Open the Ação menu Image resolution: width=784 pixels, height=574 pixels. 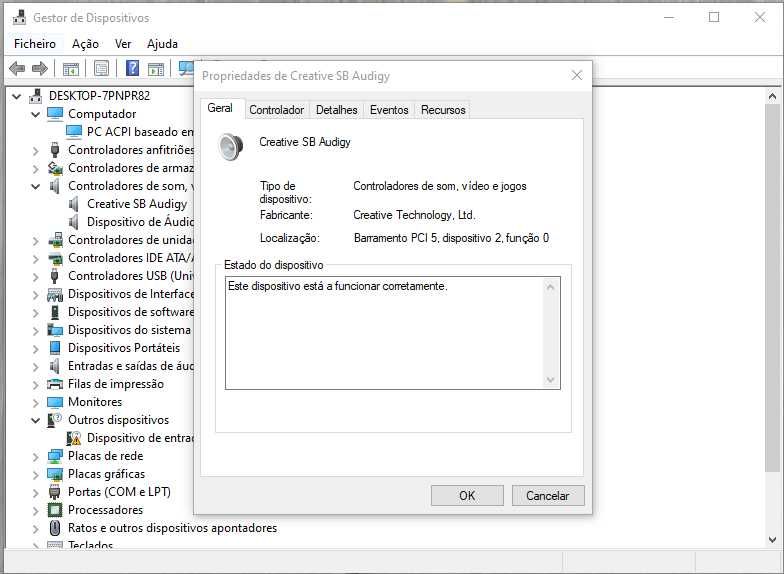tap(86, 44)
